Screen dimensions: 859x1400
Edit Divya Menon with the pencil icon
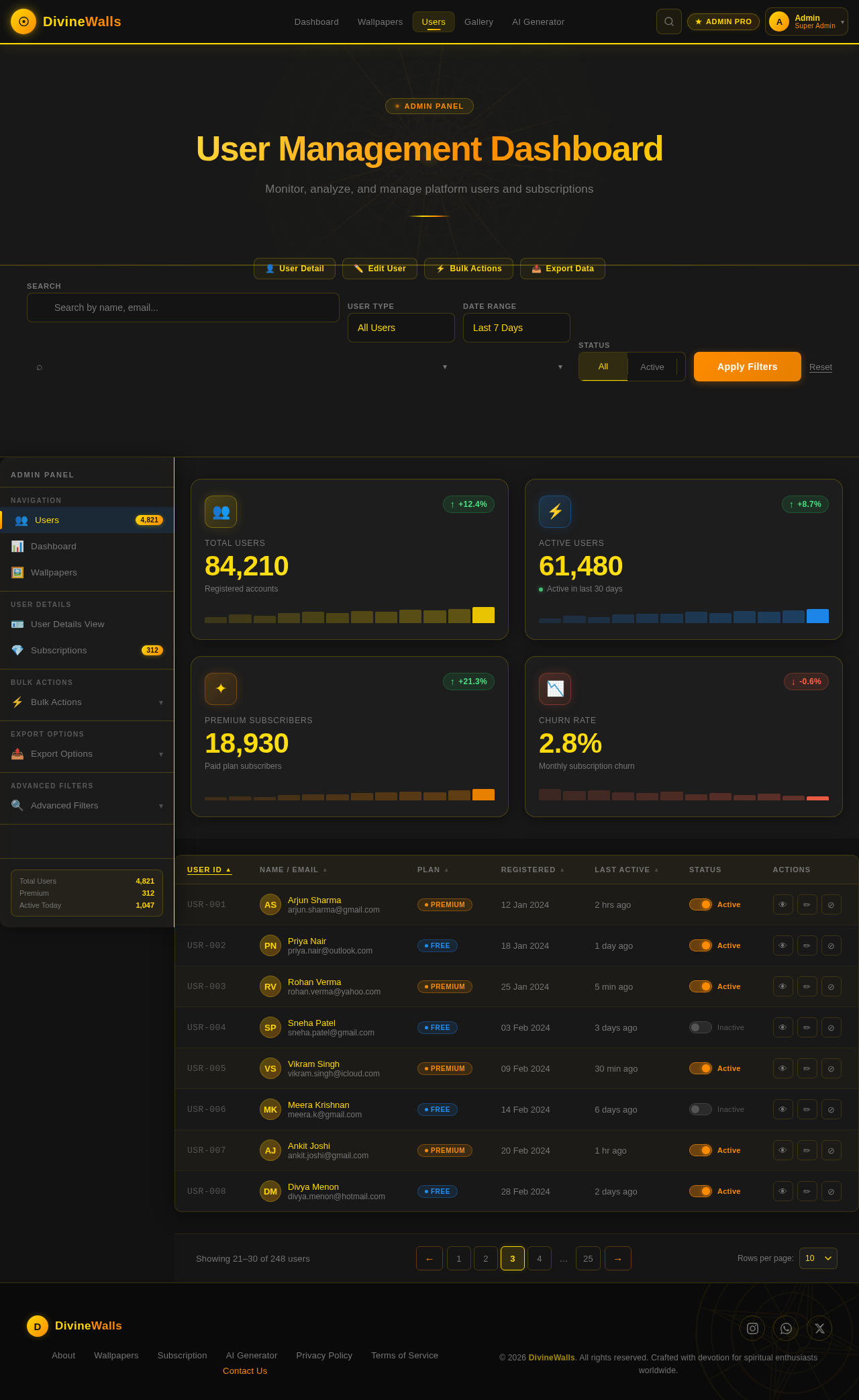point(807,1191)
